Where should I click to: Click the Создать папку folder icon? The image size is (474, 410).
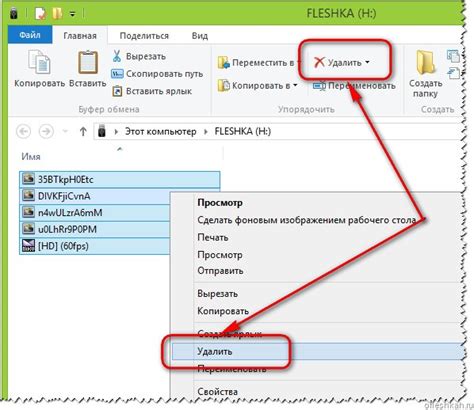pos(425,62)
